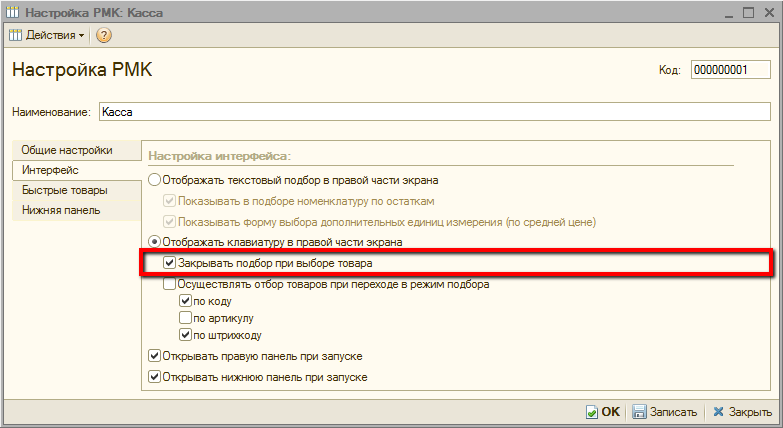Image resolution: width=783 pixels, height=428 pixels.
Task: Enable Осуществлять отбор товаров checkbox
Action: (x=154, y=284)
